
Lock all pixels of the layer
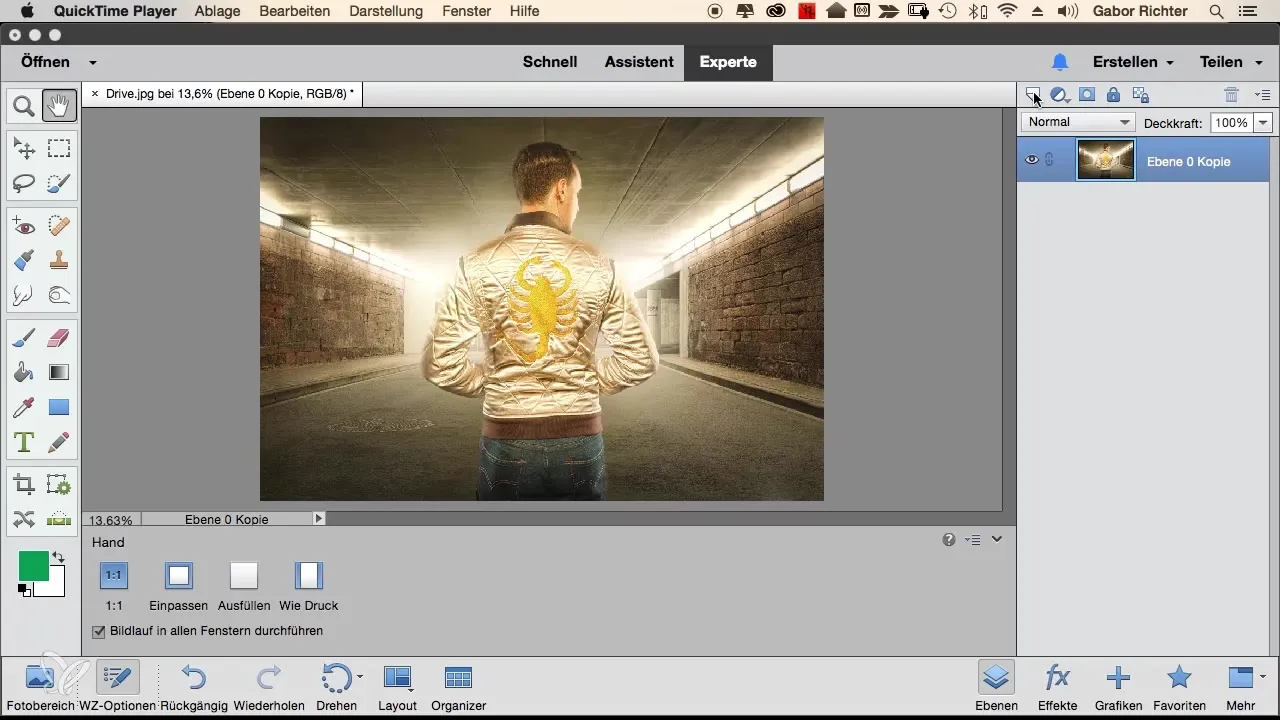1113,95
